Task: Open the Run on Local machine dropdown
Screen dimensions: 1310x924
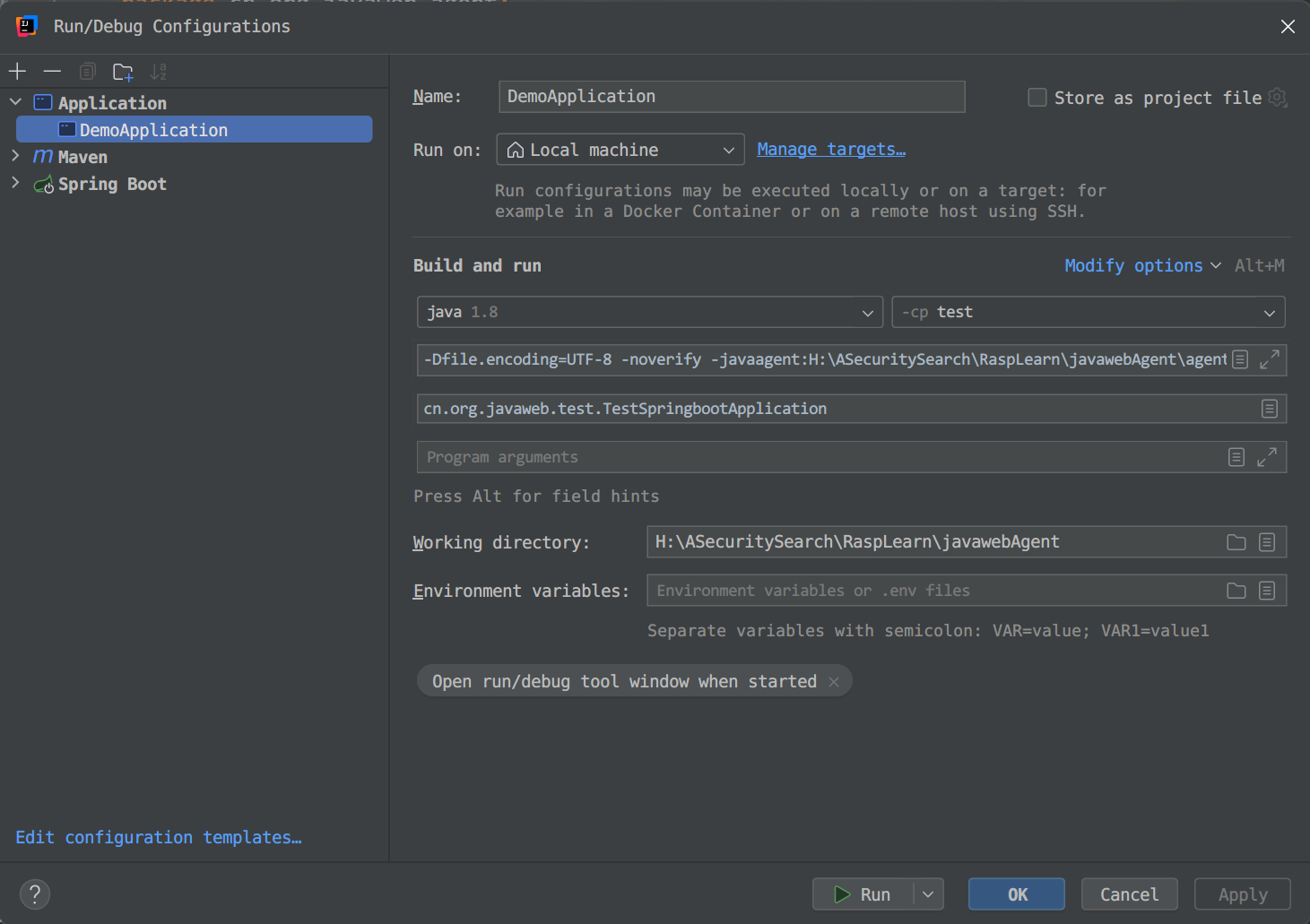Action: [x=620, y=150]
